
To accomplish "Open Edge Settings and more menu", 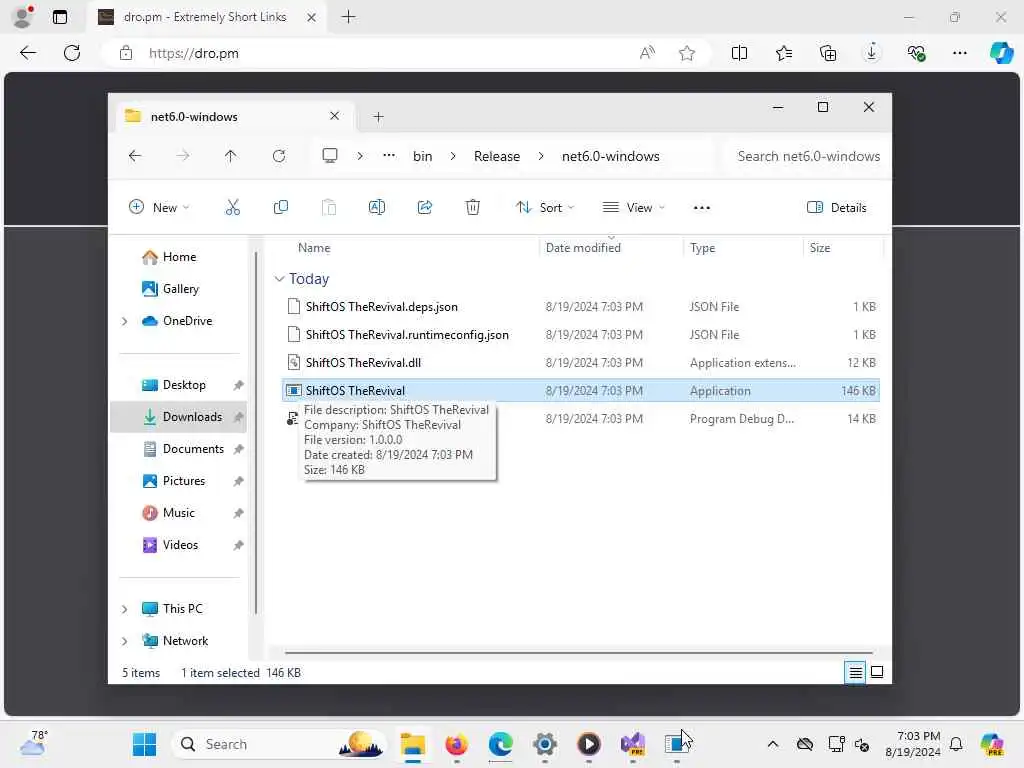I will tap(959, 53).
